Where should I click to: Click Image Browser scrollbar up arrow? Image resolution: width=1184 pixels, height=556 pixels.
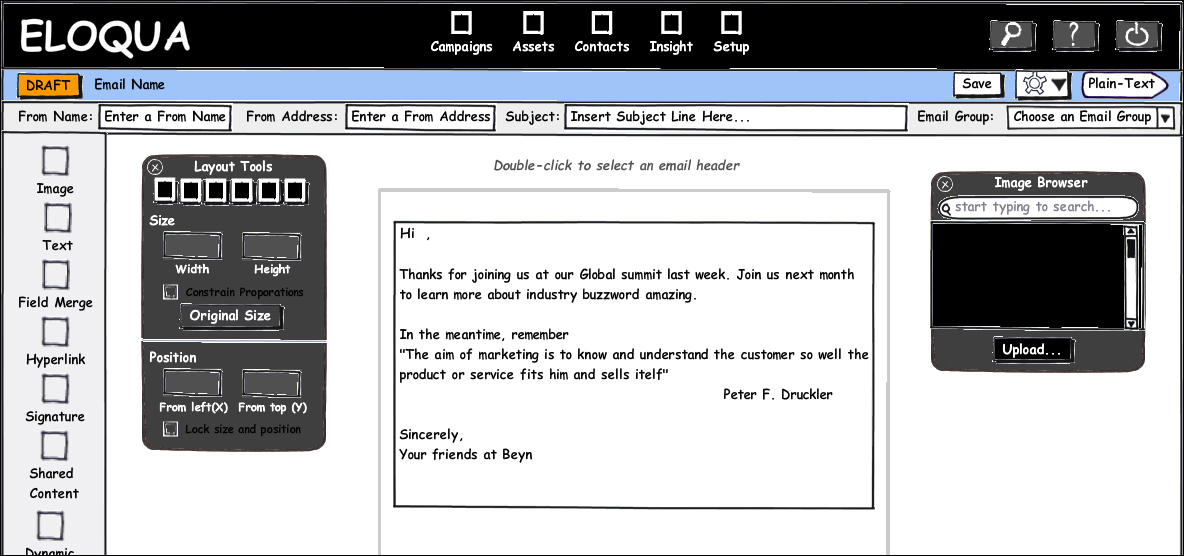tap(1130, 232)
